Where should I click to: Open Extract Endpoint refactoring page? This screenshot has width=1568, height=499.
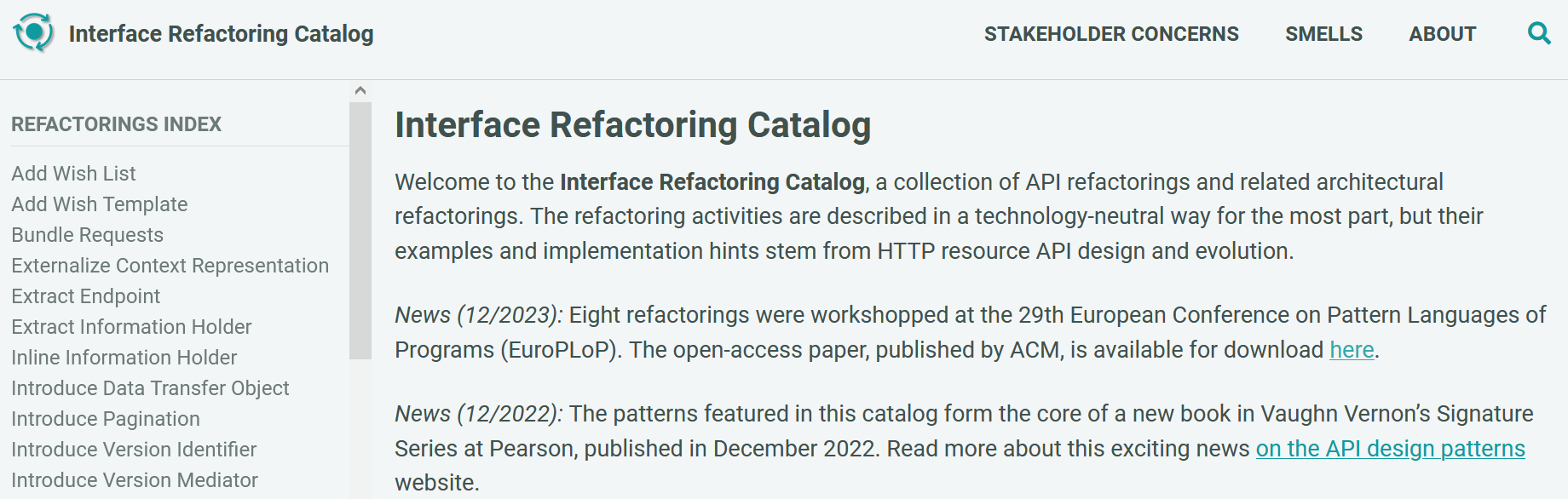coord(86,296)
